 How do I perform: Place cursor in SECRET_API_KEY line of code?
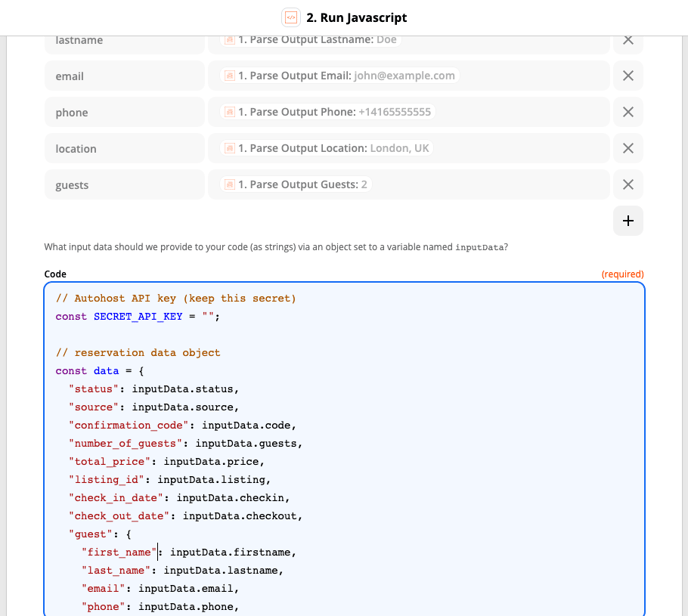137,317
